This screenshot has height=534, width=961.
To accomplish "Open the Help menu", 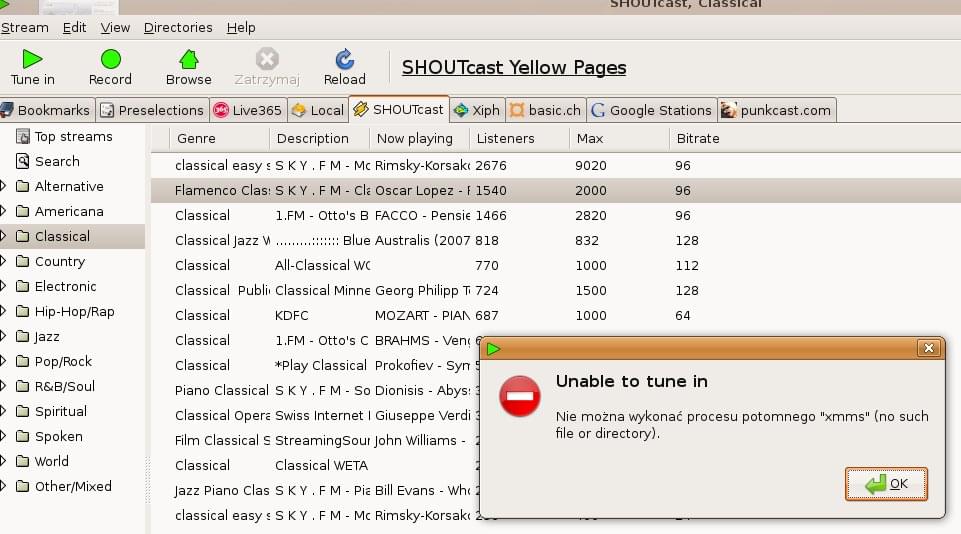I will coord(241,28).
